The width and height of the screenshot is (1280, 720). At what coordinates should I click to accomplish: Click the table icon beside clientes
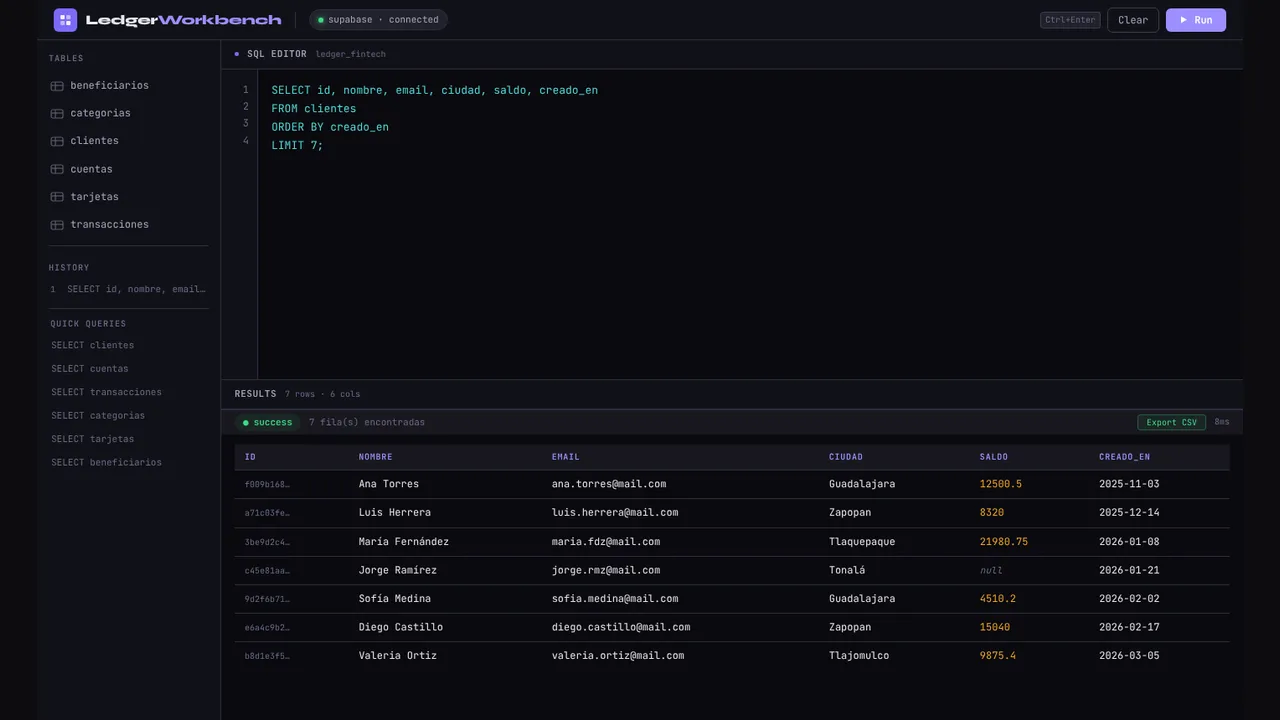pyautogui.click(x=57, y=141)
